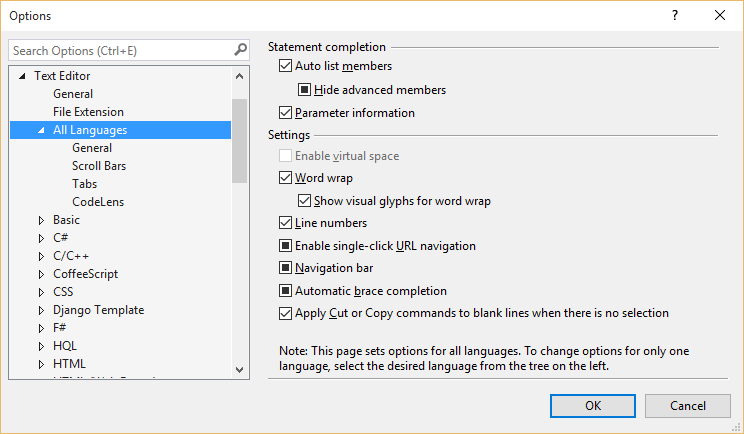
Task: Expand the C# language node
Action: (41, 238)
